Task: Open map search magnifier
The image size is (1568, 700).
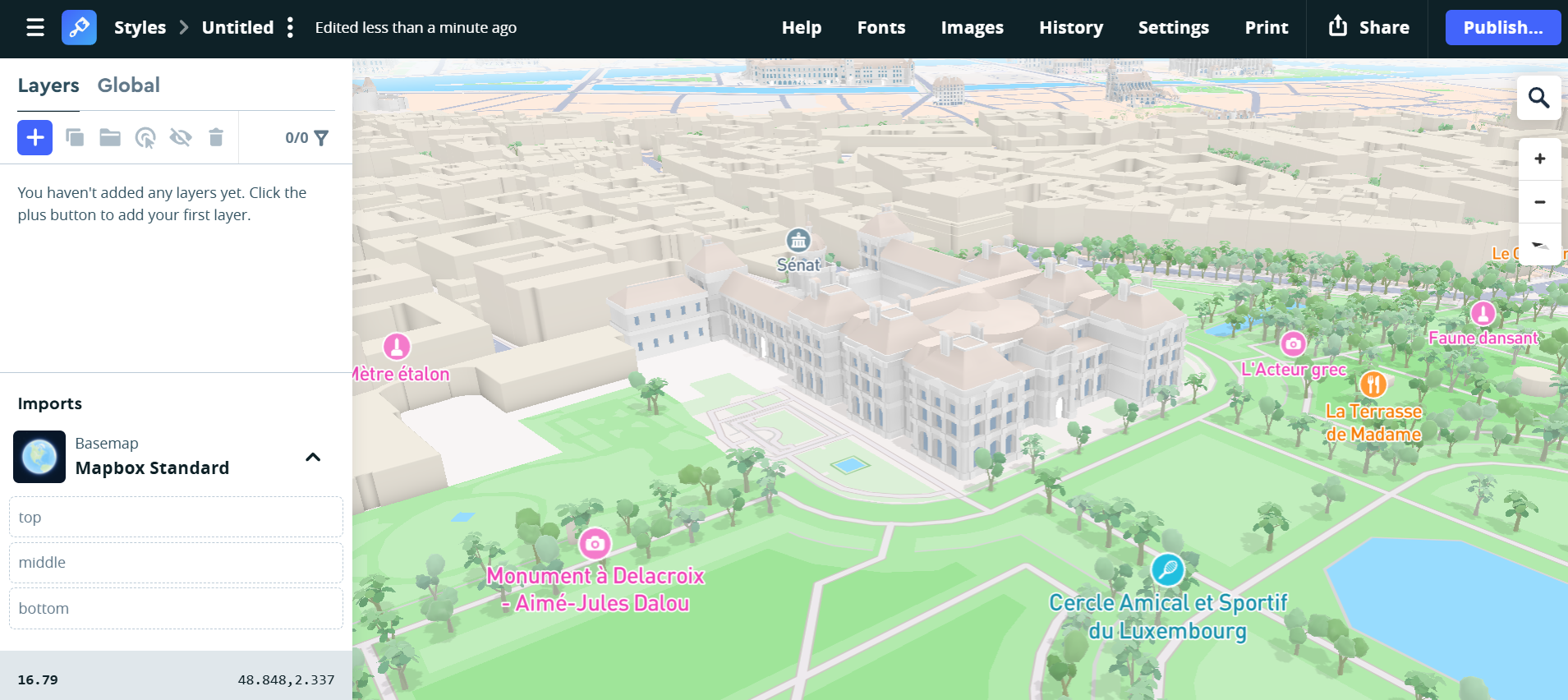Action: 1538,98
